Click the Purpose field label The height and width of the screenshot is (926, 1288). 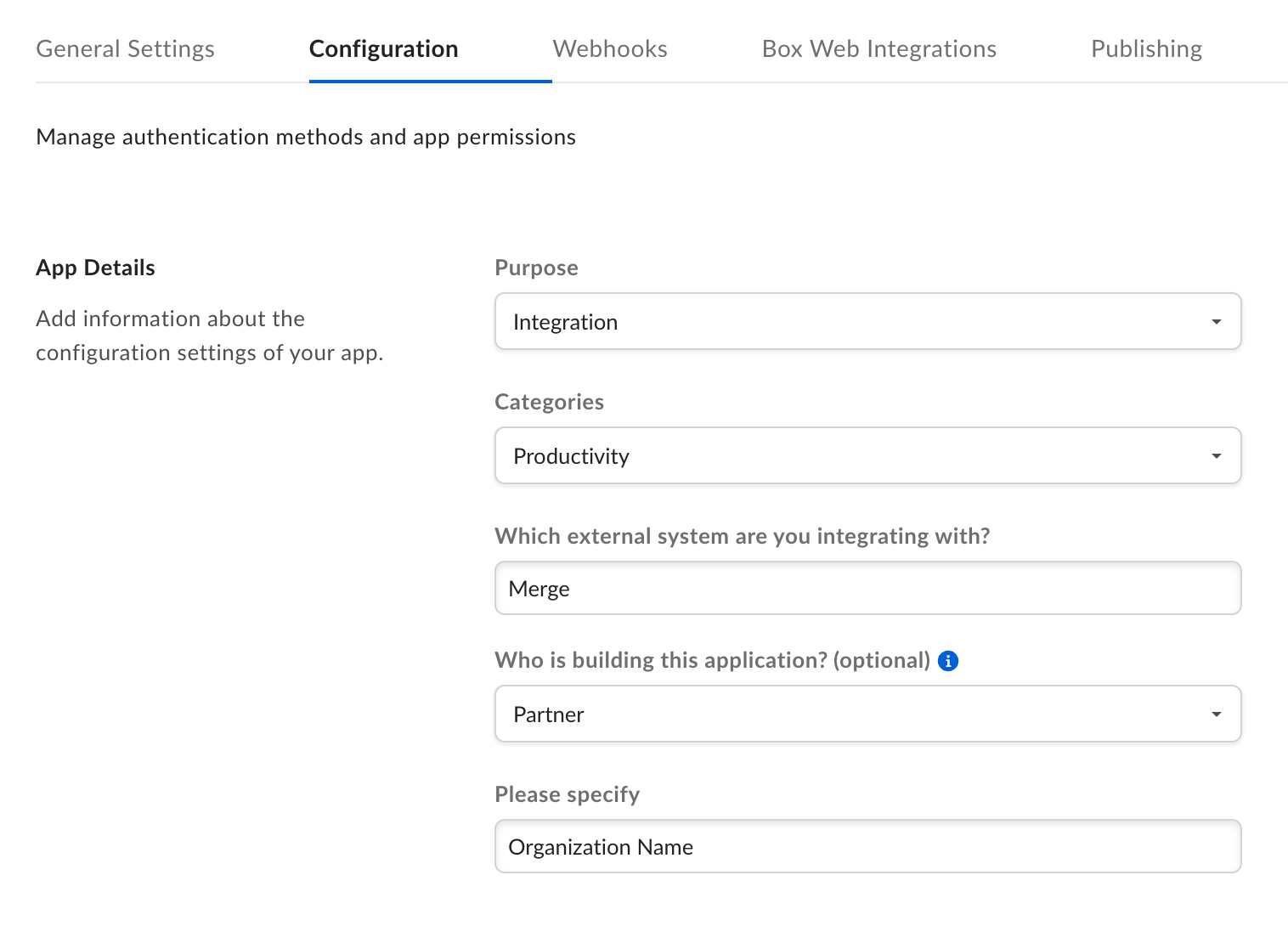tap(536, 268)
